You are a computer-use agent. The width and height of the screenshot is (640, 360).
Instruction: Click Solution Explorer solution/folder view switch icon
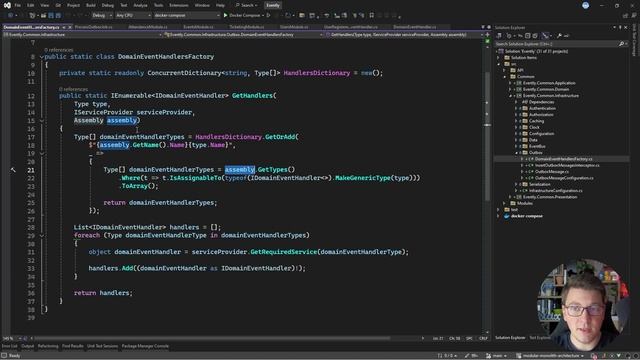click(x=499, y=36)
